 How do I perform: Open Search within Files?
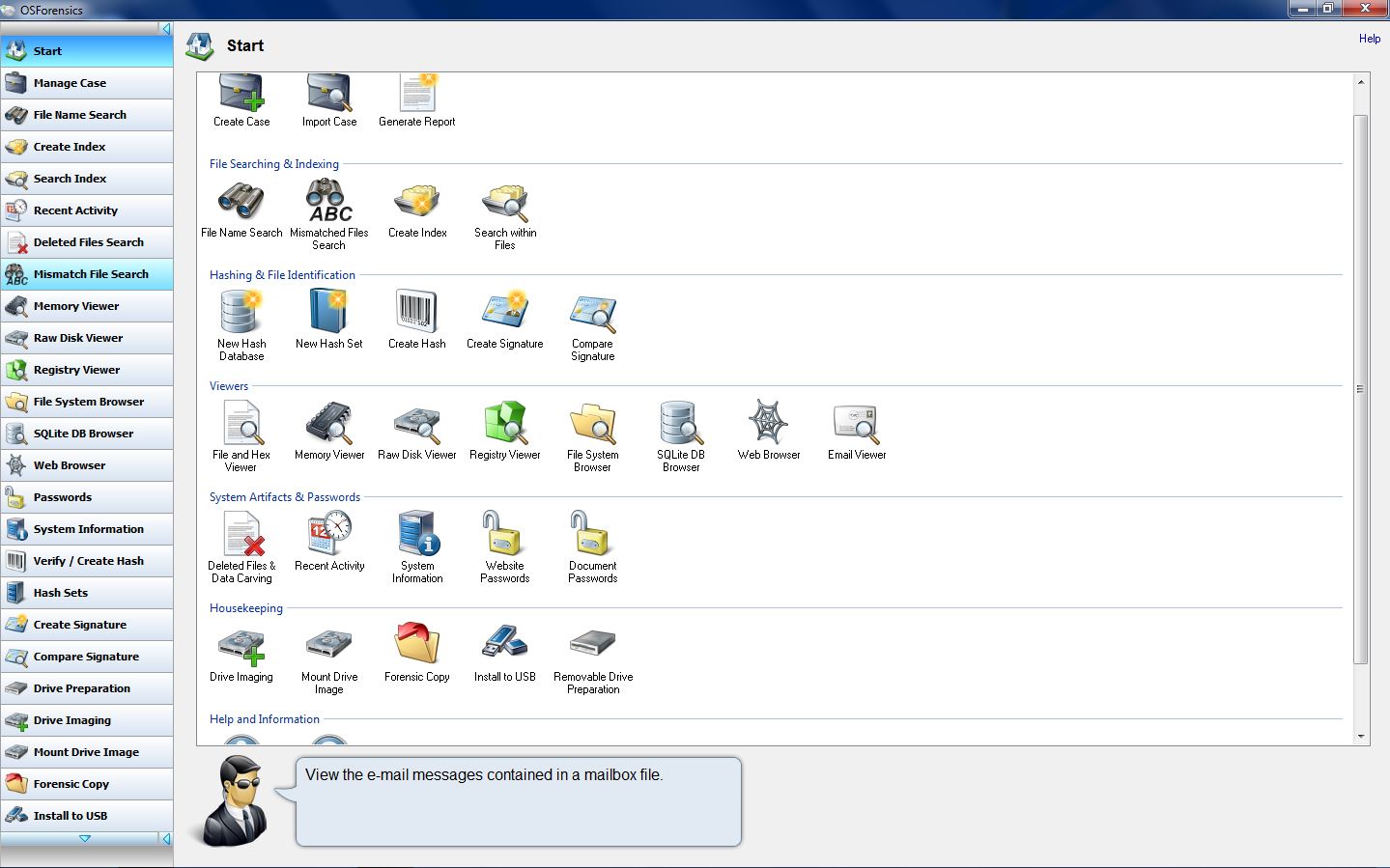tap(505, 202)
